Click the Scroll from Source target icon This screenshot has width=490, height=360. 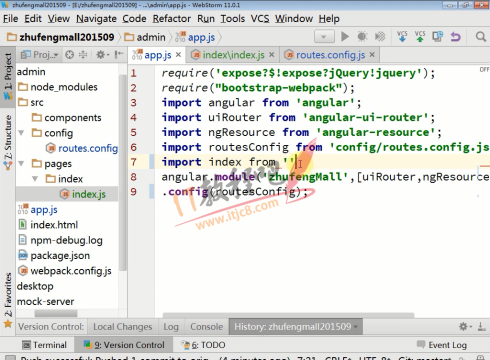tap(69, 54)
